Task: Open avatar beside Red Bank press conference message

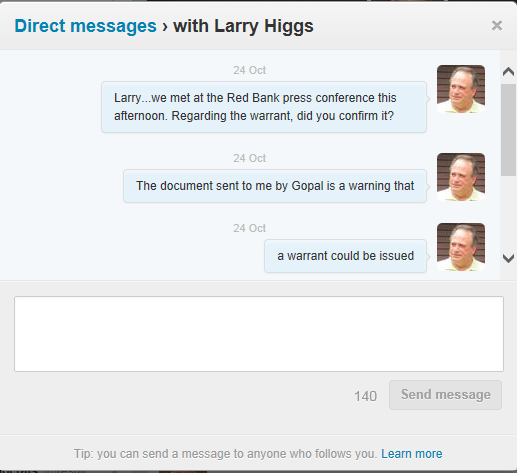Action: tap(461, 89)
